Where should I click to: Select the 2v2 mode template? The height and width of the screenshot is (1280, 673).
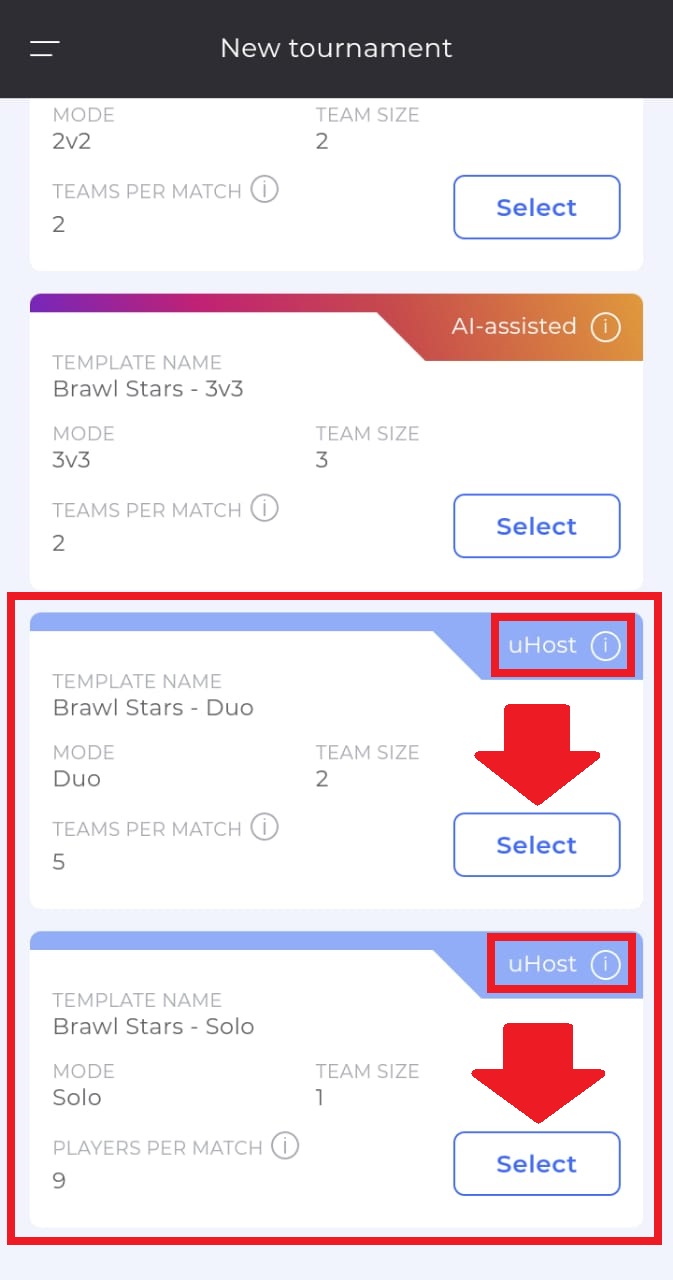(537, 207)
